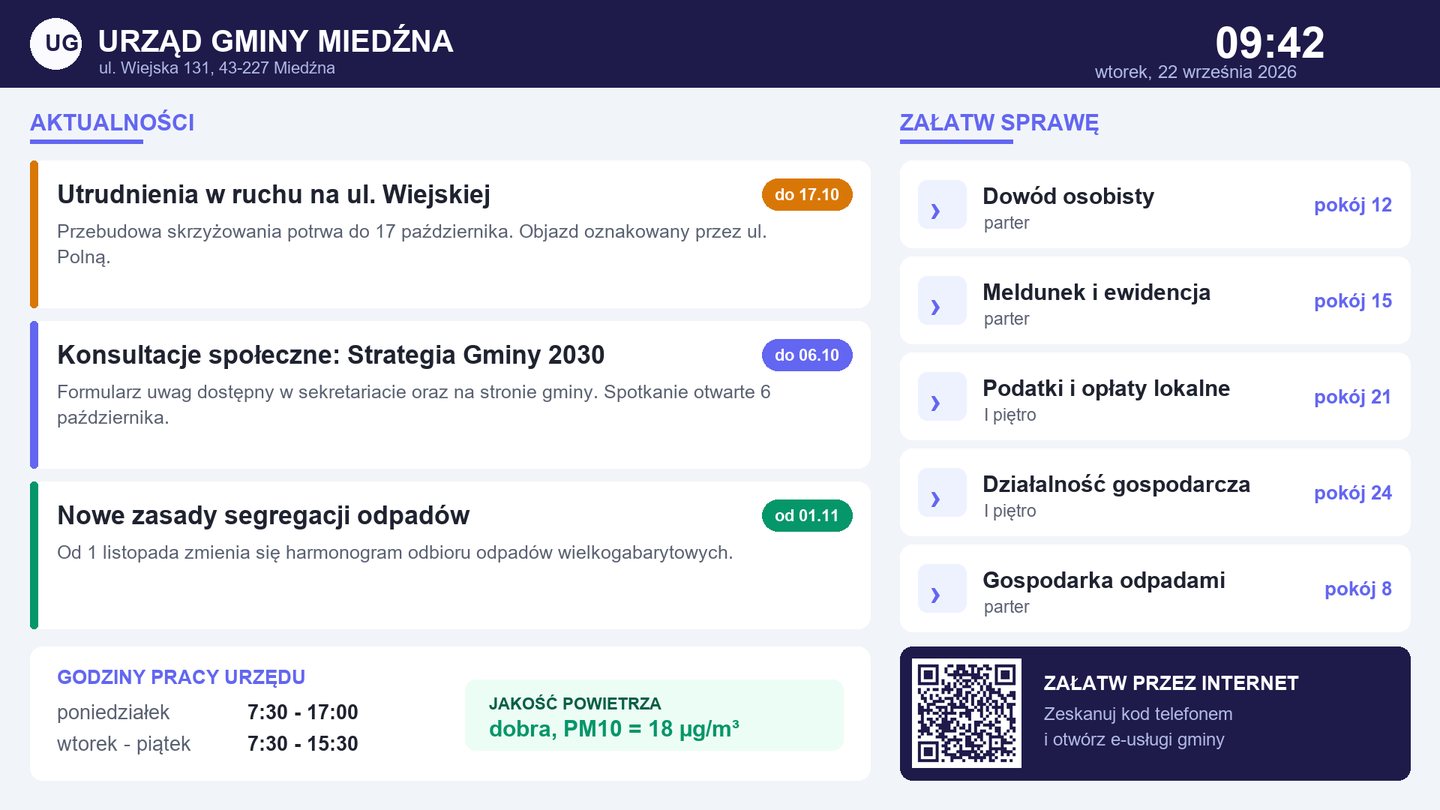Screen dimensions: 1440x810
Task: Click the green 'od 01.11' badge
Action: click(807, 517)
